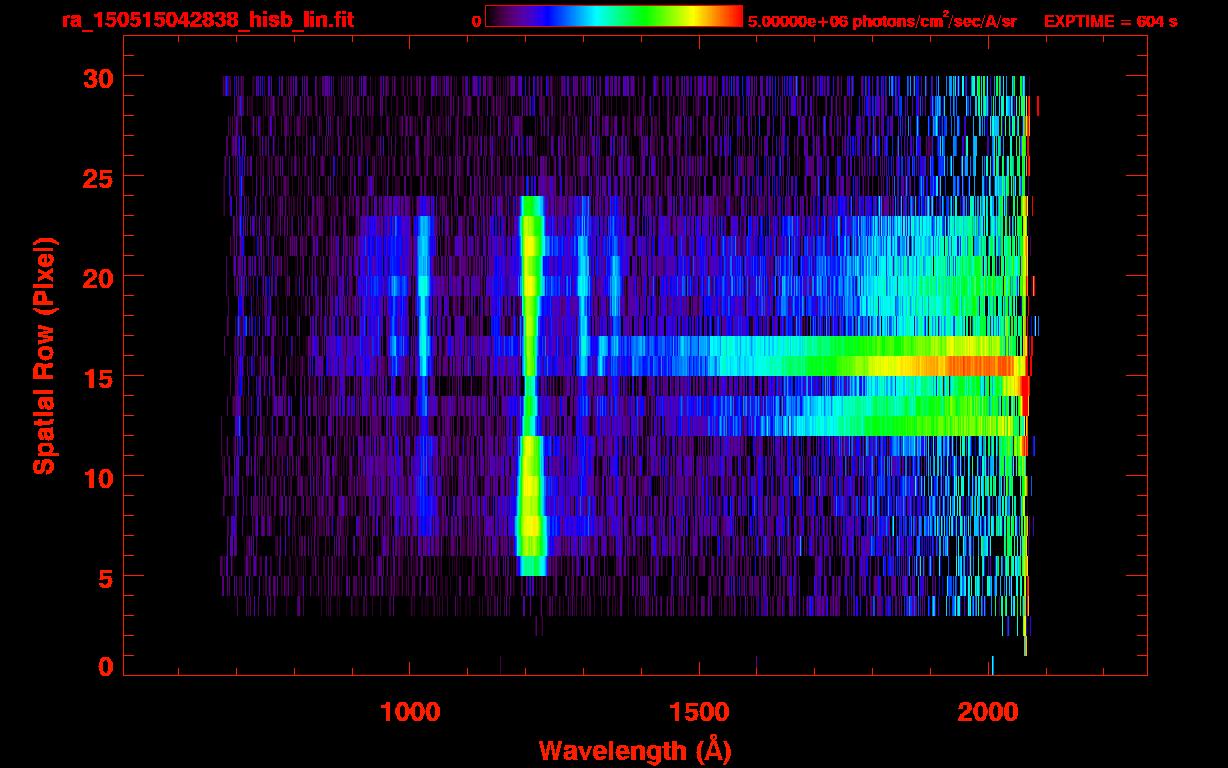Click the rainbow color scale bar

613,16
